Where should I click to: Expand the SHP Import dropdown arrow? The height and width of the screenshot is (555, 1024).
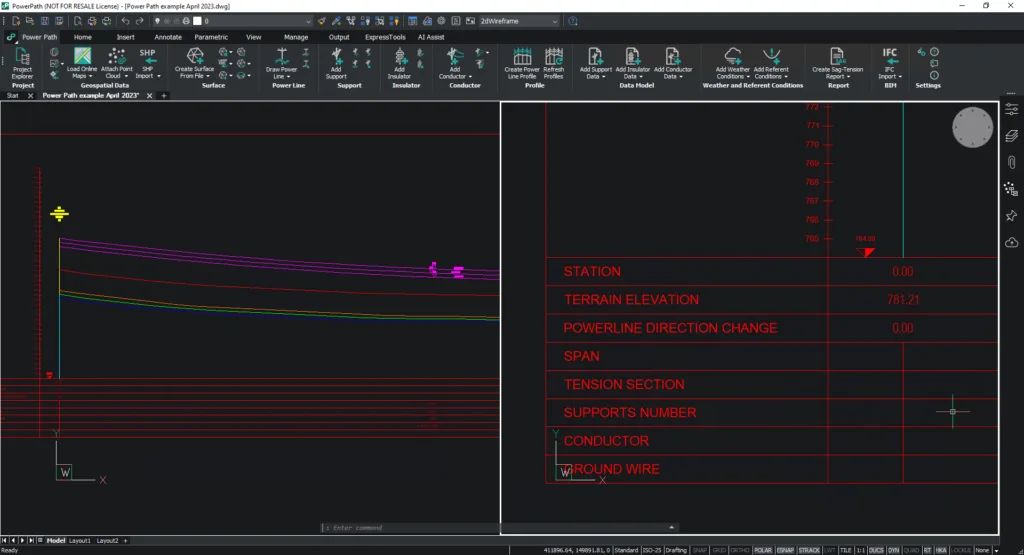[159, 76]
